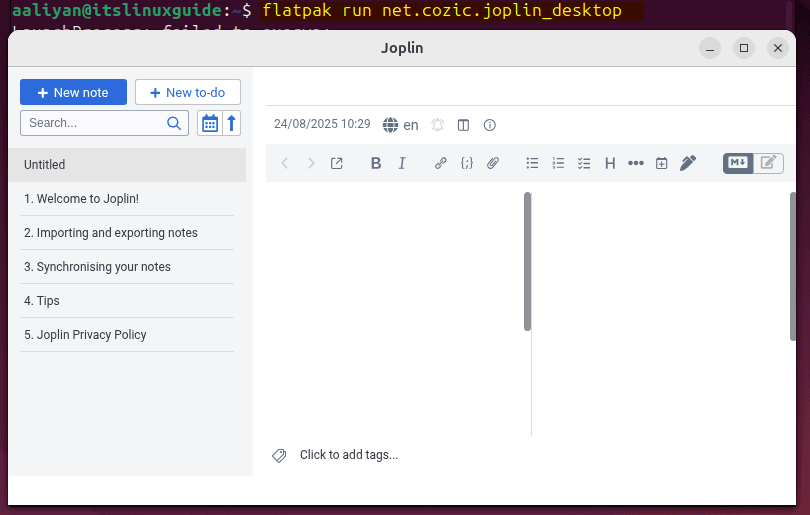Insert a bulleted list

pyautogui.click(x=533, y=164)
